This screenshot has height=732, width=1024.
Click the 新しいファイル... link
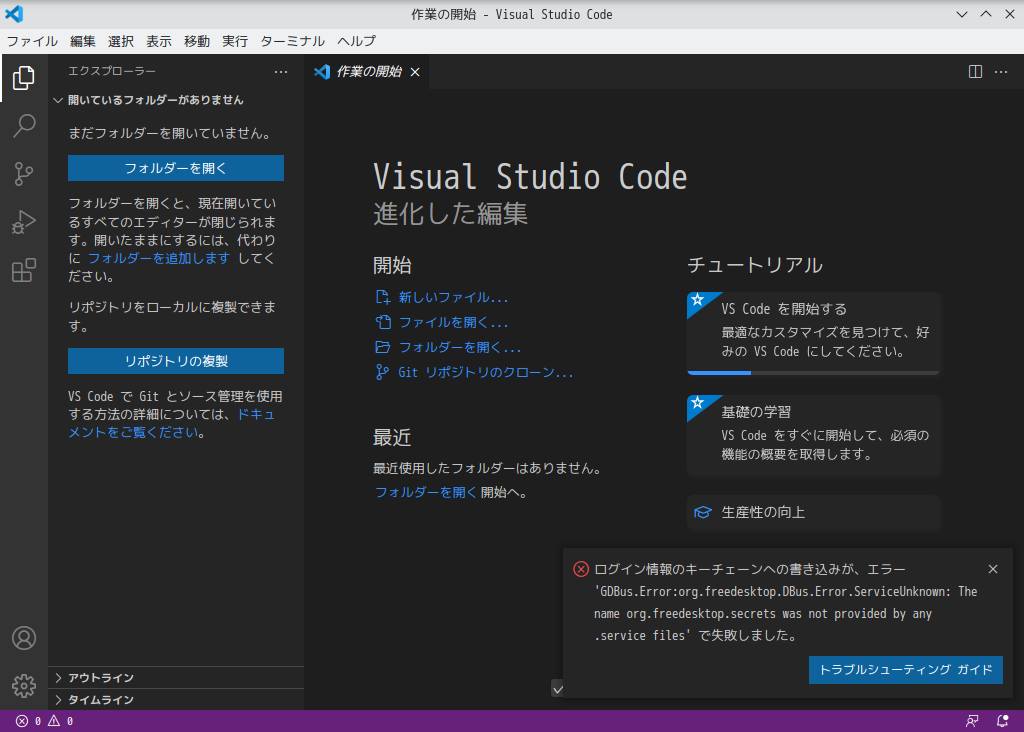pos(453,297)
